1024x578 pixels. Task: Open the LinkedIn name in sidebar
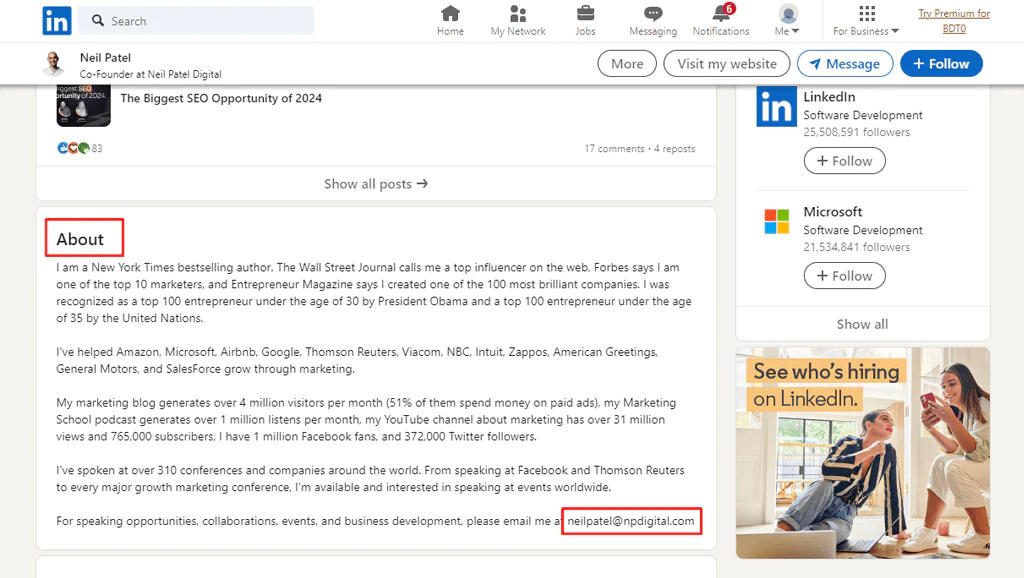(829, 97)
